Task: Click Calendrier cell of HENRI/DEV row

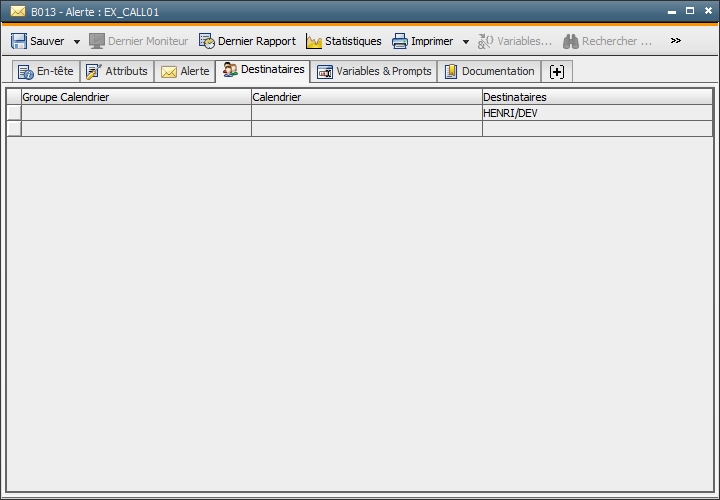Action: 367,113
